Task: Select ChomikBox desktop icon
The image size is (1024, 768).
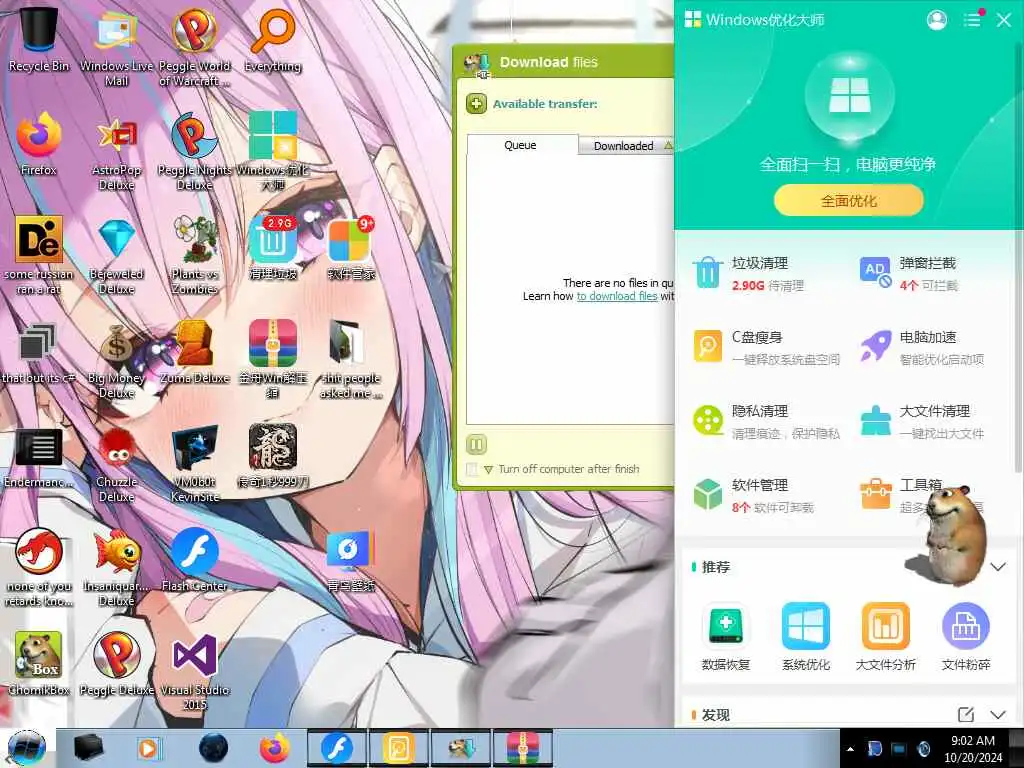Action: [x=38, y=664]
